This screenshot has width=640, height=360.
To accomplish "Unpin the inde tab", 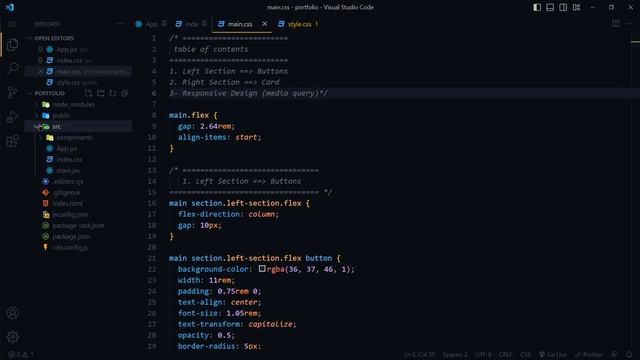I will click(204, 24).
